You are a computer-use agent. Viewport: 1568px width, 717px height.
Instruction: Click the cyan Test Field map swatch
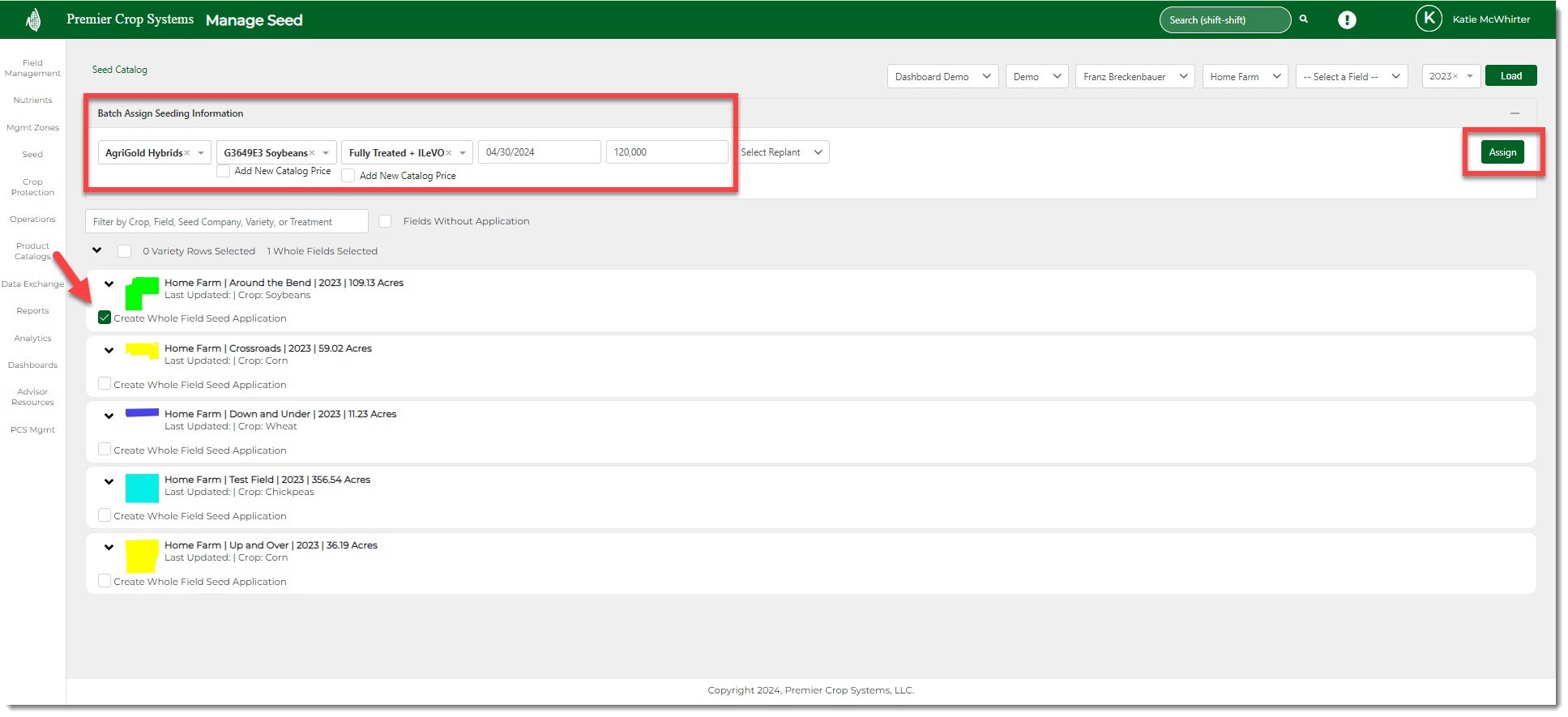(x=142, y=489)
